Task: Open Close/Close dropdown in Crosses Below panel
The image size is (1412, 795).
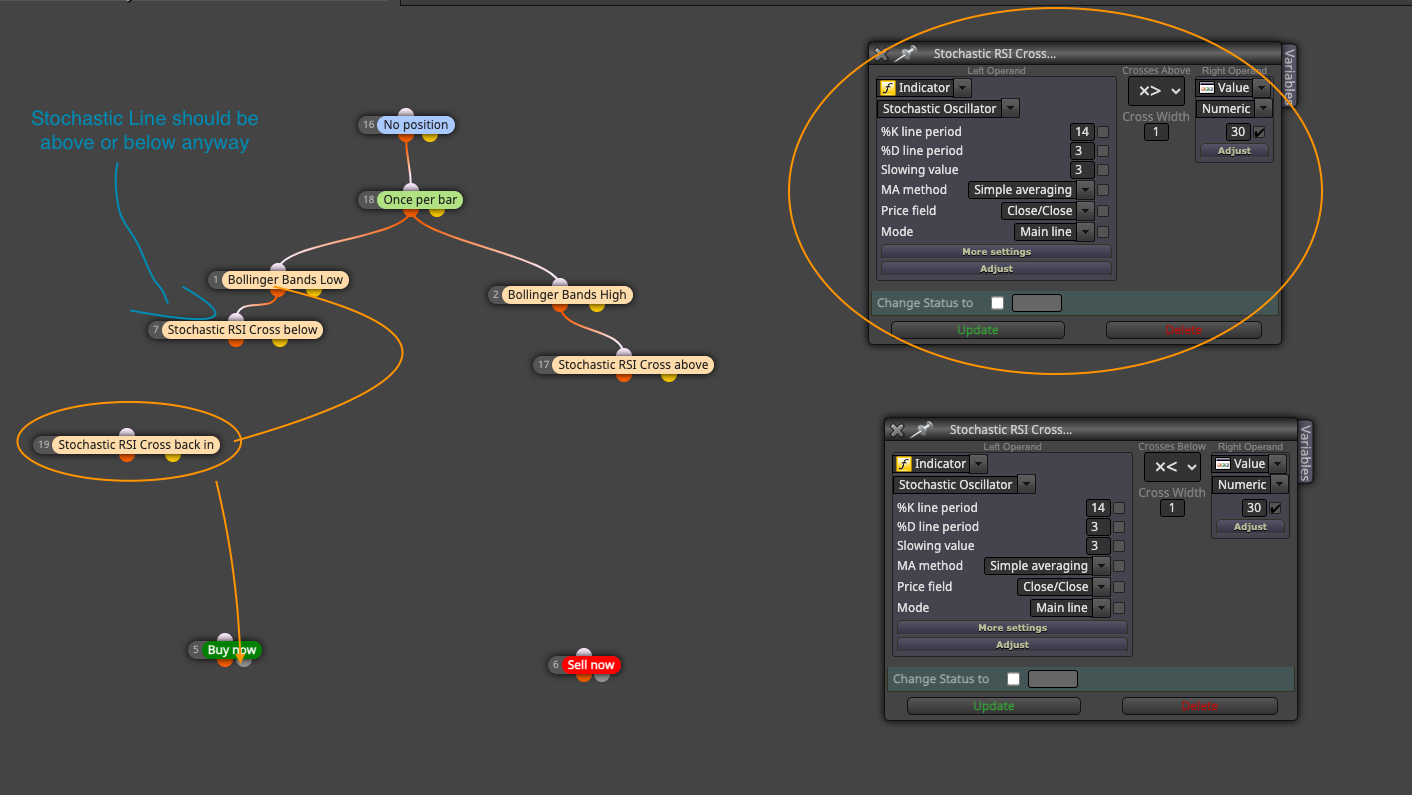Action: (x=1101, y=587)
